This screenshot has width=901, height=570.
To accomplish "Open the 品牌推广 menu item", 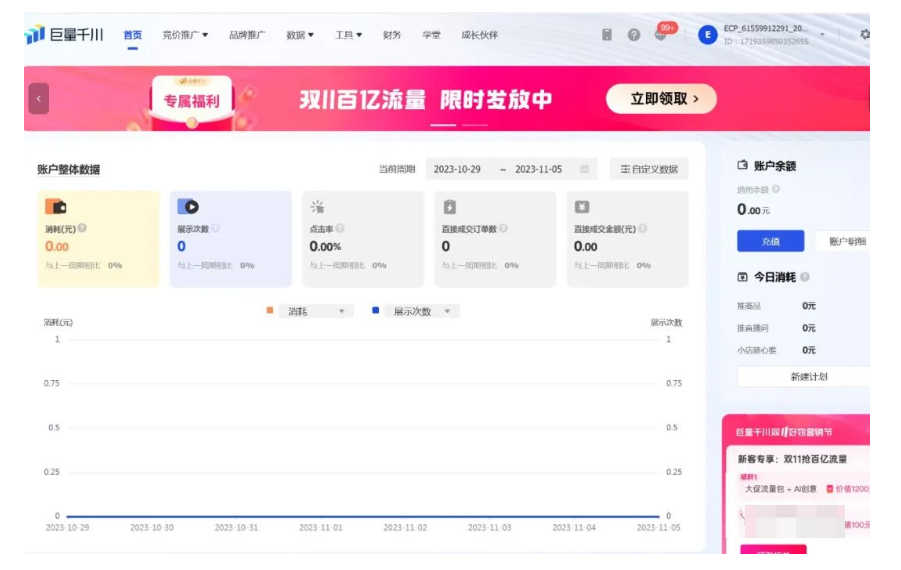I will [x=247, y=35].
